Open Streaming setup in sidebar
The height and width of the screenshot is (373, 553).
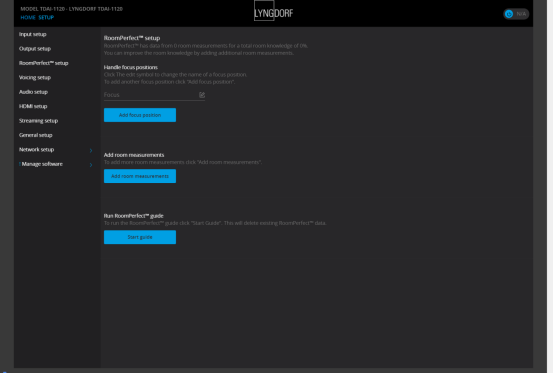click(38, 121)
